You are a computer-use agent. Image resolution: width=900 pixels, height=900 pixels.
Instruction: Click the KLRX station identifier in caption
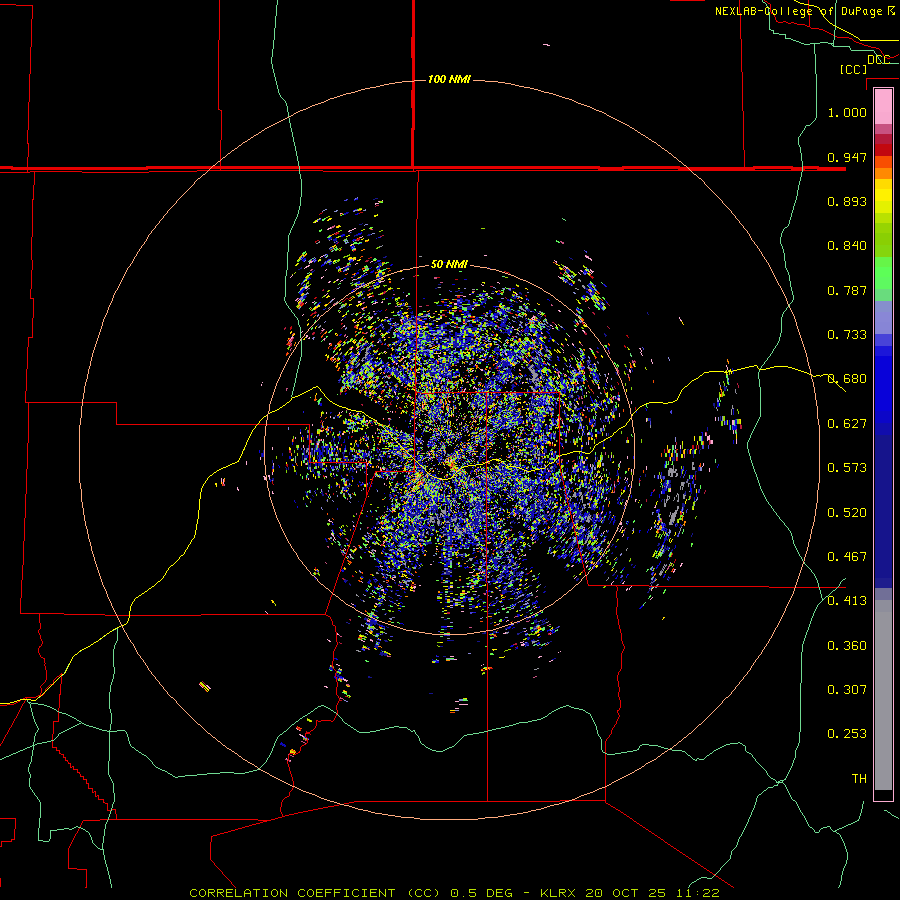coord(558,893)
